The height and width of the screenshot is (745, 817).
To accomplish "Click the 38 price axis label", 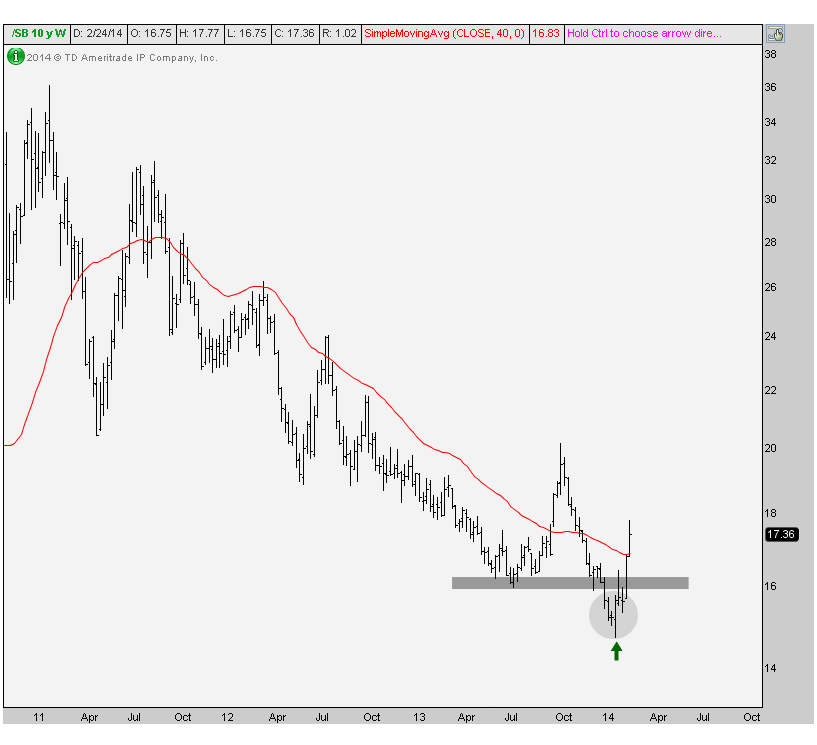I will click(770, 54).
